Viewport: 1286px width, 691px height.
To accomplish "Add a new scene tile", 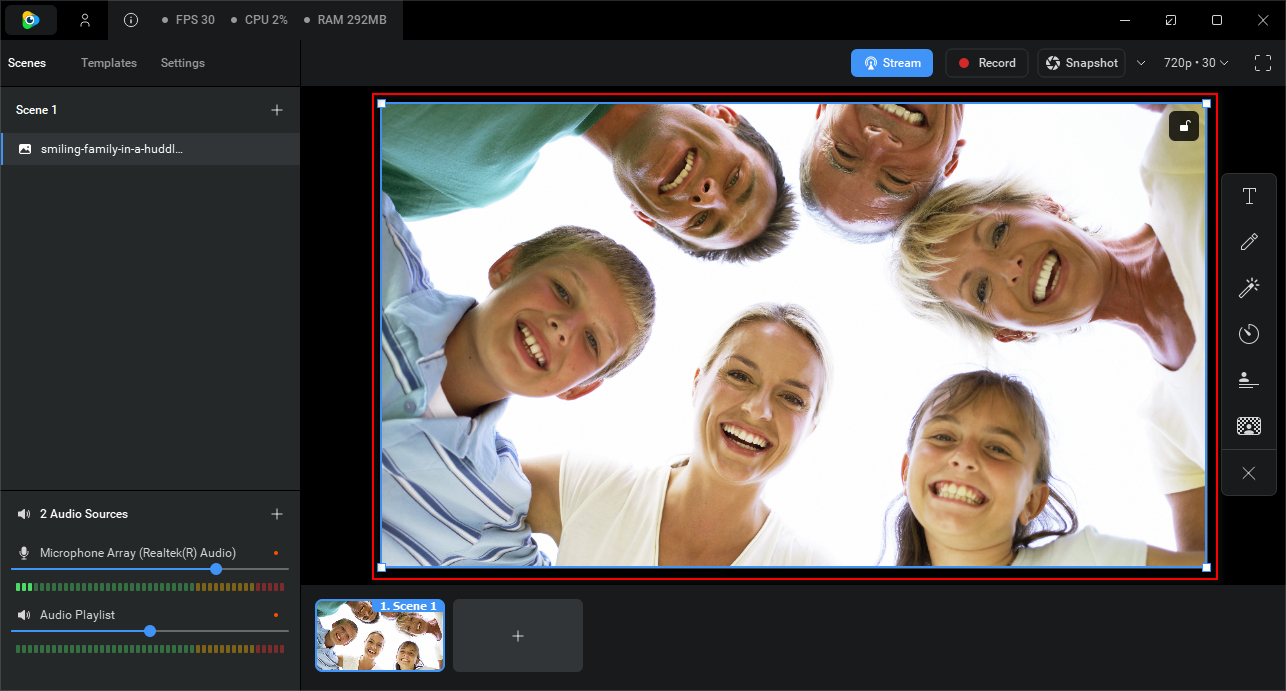I will pyautogui.click(x=518, y=636).
